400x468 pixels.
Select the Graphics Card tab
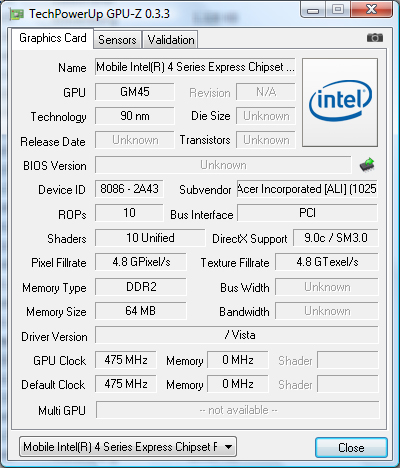pos(53,39)
